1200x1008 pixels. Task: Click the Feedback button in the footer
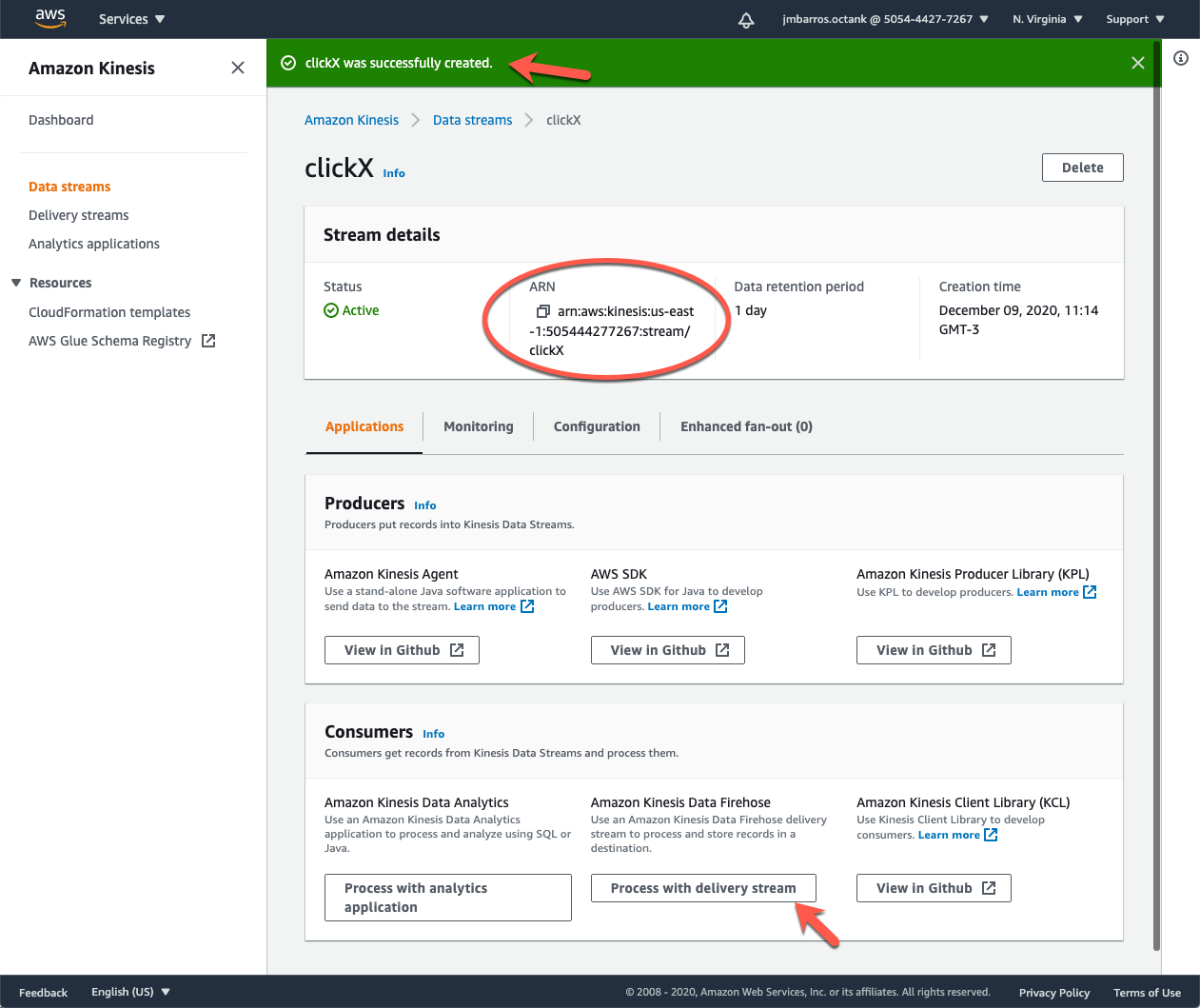pyautogui.click(x=43, y=993)
